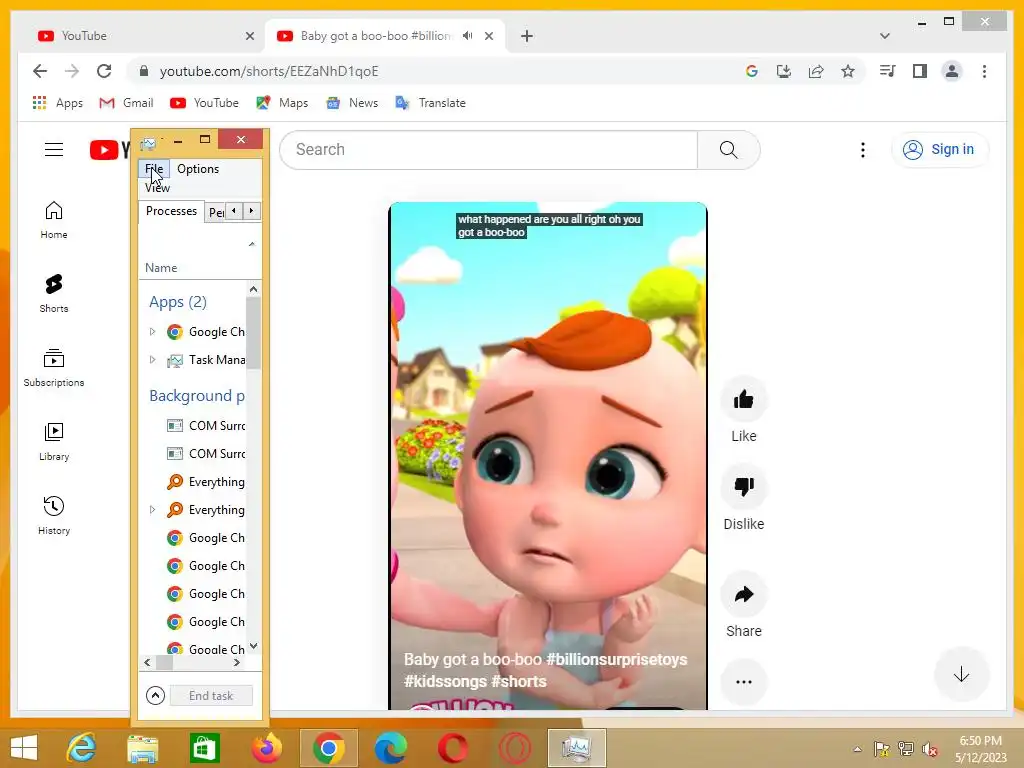Open Library in the YouTube sidebar
The width and height of the screenshot is (1024, 768).
click(x=54, y=442)
